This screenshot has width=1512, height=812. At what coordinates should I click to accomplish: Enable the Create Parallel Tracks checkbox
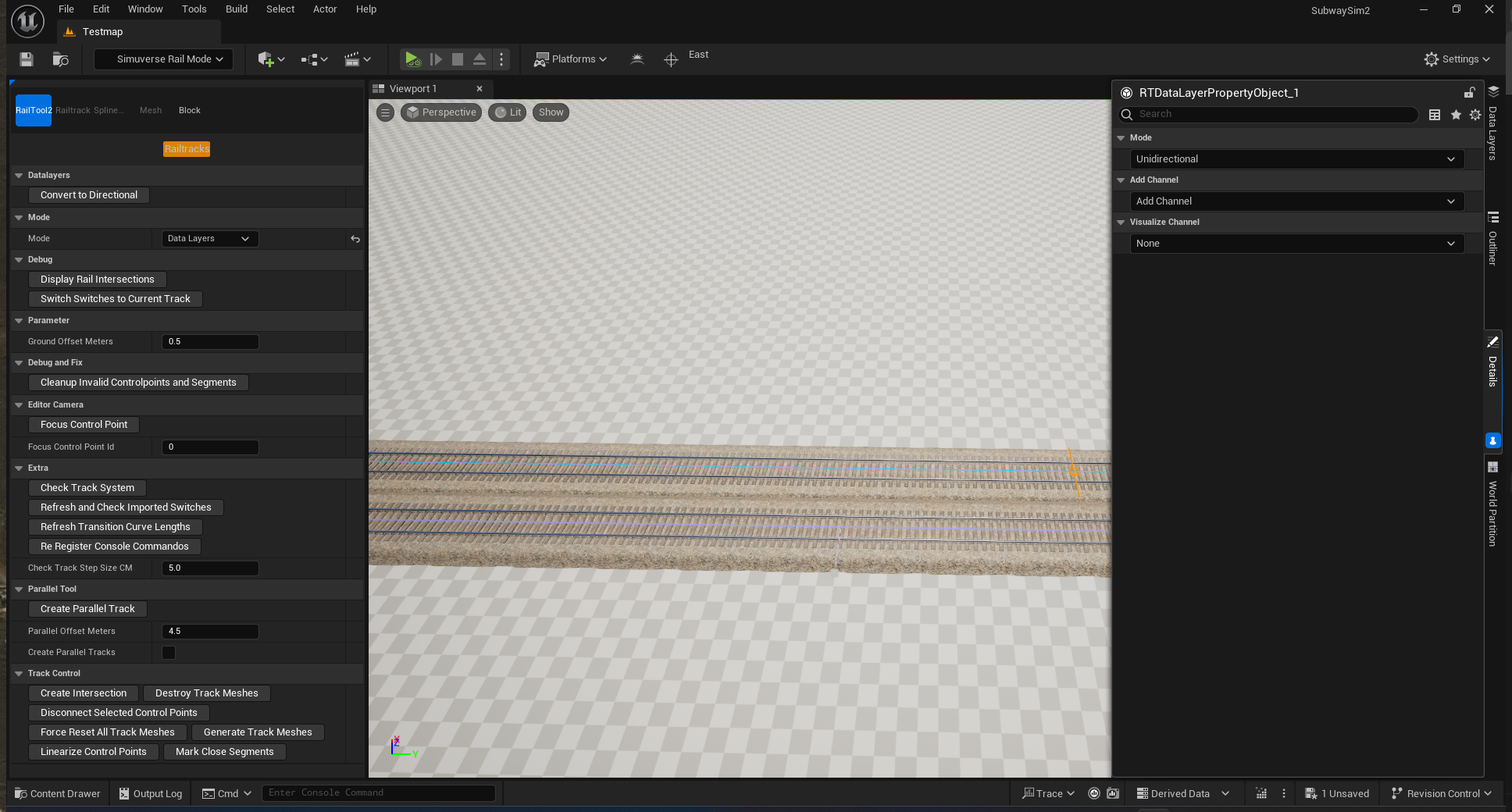coord(169,653)
